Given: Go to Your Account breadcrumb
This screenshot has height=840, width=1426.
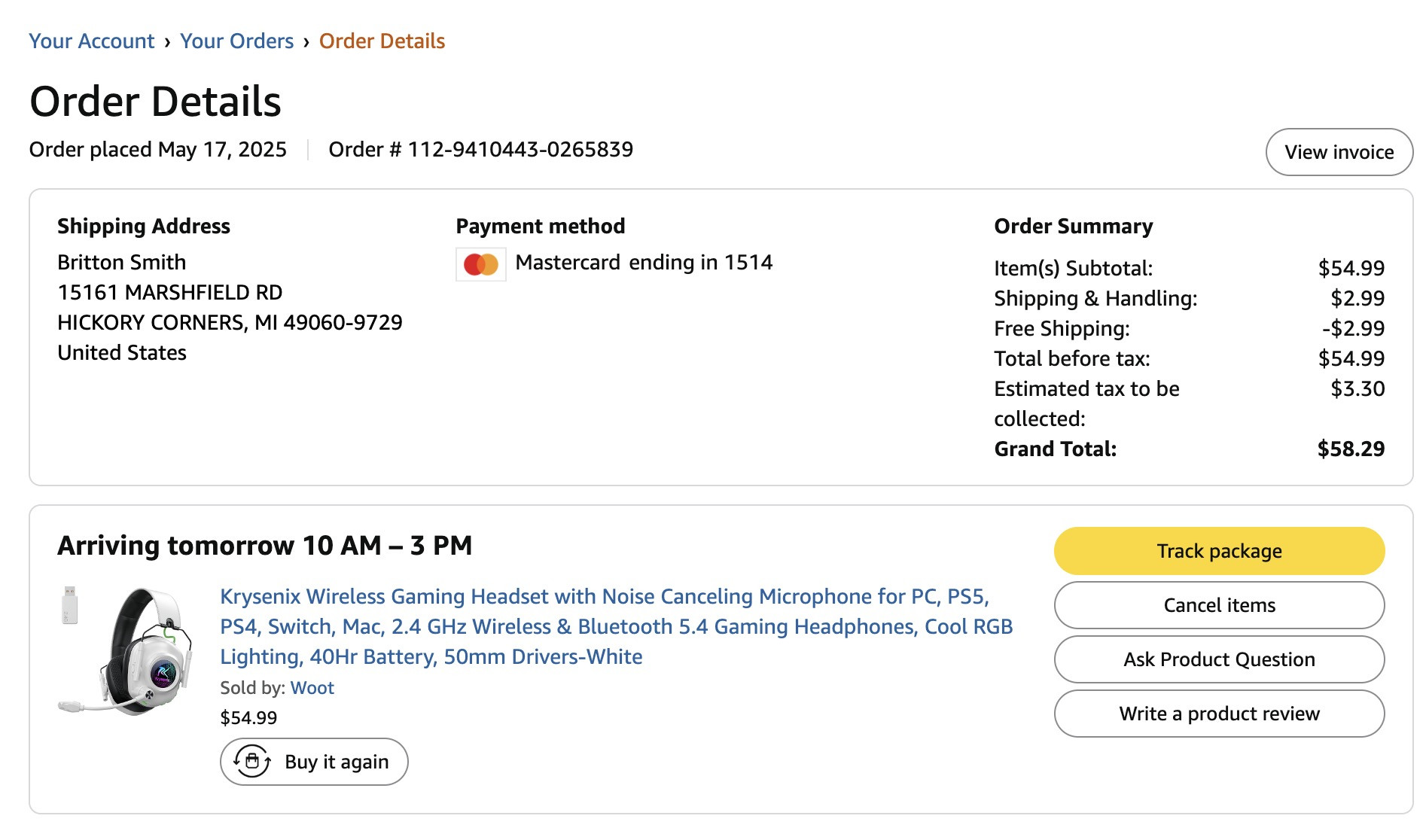Looking at the screenshot, I should click(92, 41).
